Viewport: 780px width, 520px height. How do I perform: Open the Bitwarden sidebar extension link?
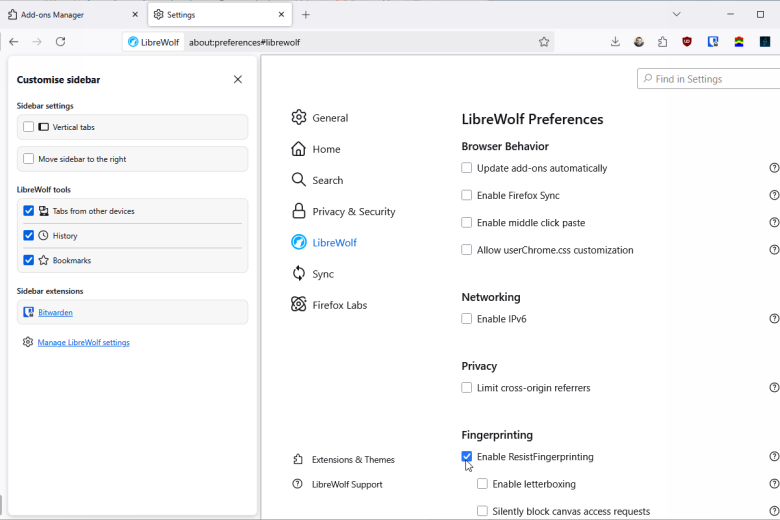pyautogui.click(x=55, y=312)
